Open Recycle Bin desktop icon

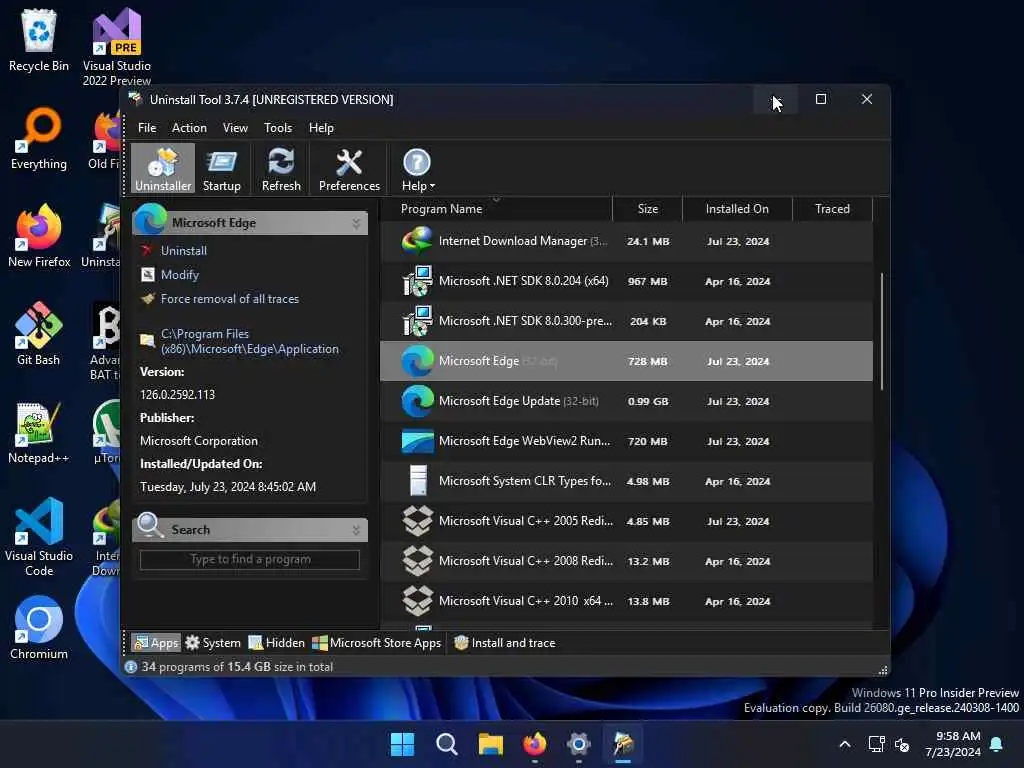tap(39, 40)
